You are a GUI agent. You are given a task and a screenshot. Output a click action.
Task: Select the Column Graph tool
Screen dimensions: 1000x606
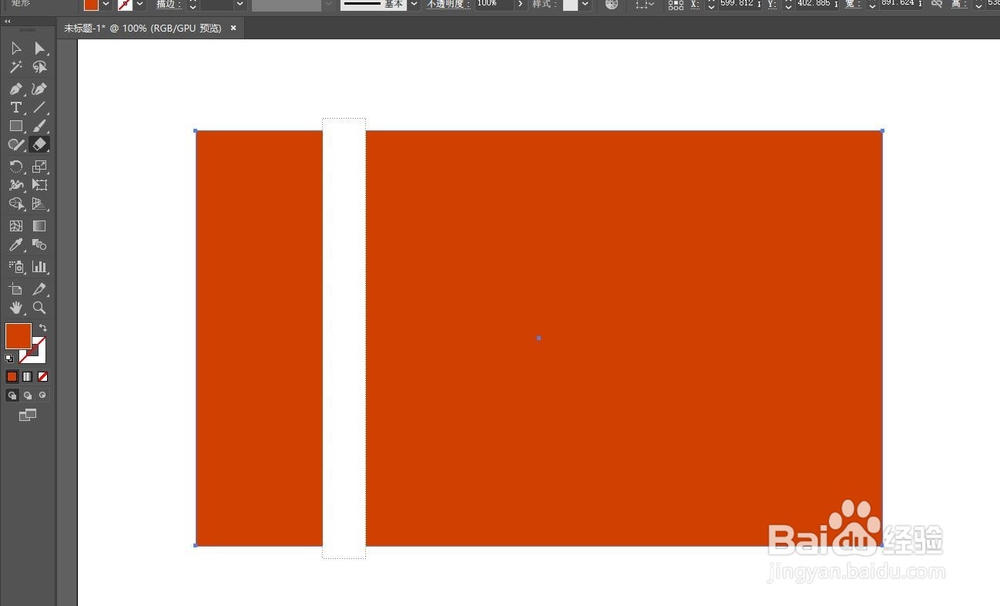(x=40, y=267)
